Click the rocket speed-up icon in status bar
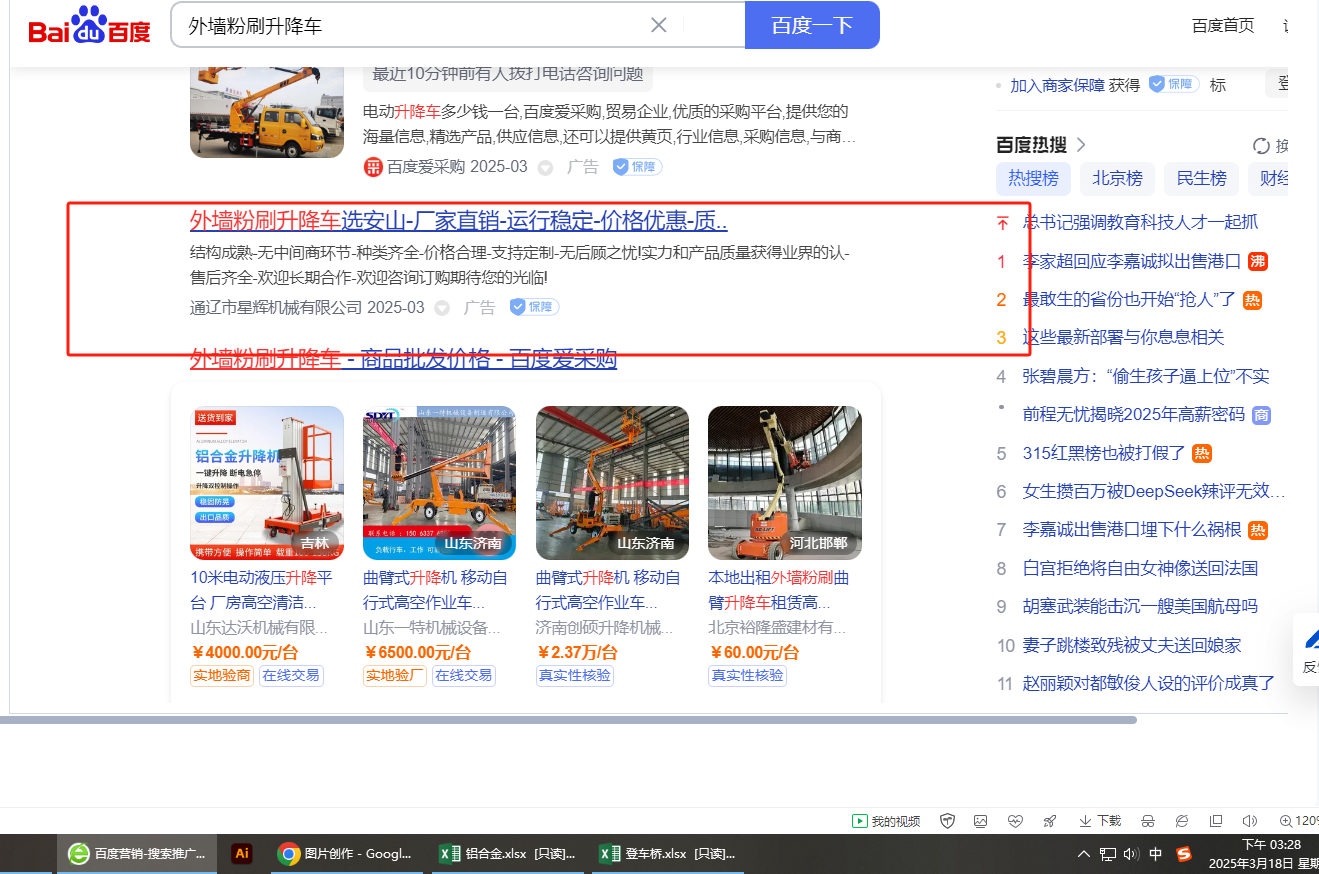The height and width of the screenshot is (874, 1319). (x=1049, y=821)
